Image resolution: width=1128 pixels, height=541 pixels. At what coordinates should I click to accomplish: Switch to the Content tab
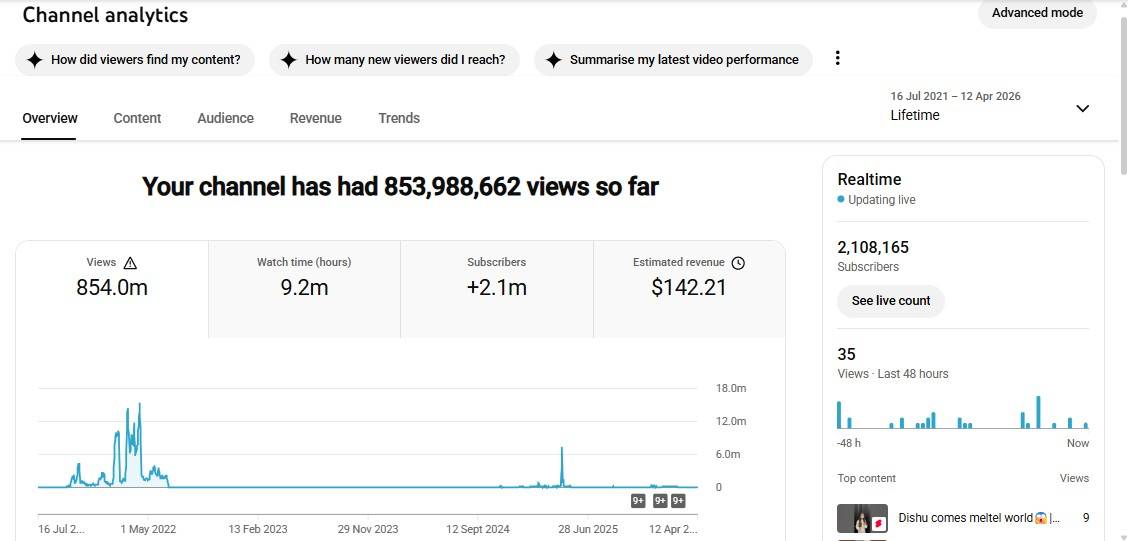137,118
